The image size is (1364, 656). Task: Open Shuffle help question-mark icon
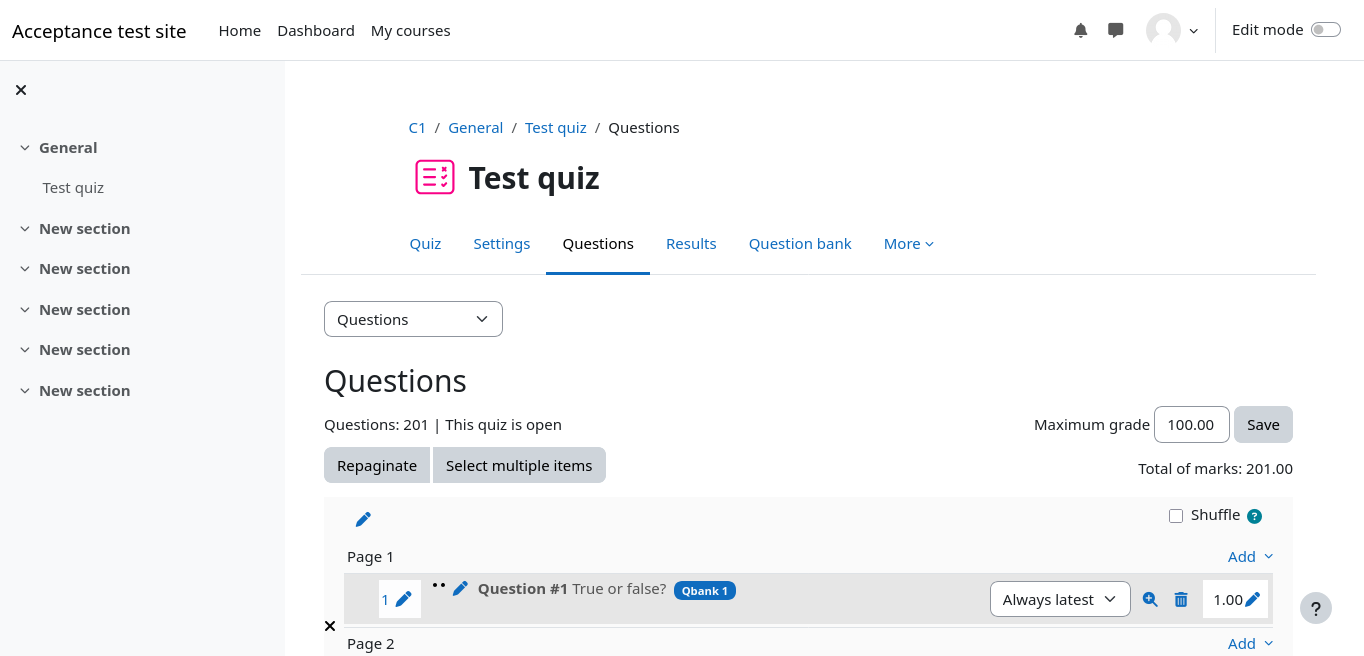[1254, 516]
